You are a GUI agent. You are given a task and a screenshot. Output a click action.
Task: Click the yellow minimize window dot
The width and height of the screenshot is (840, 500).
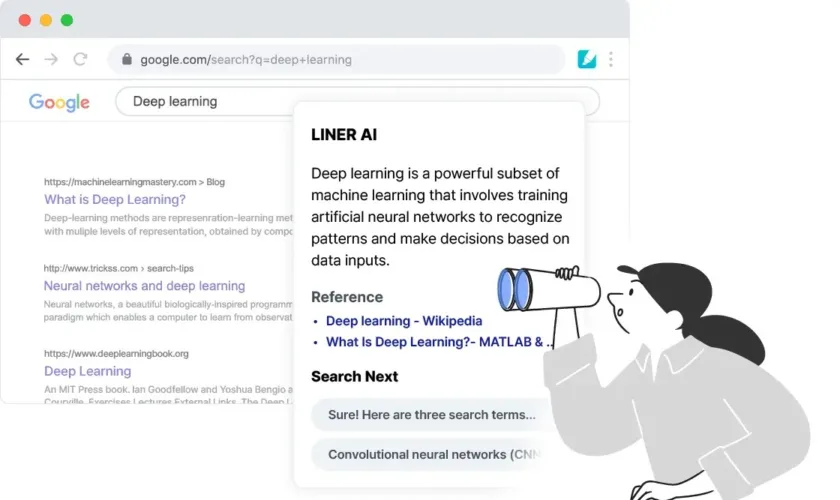(x=46, y=20)
